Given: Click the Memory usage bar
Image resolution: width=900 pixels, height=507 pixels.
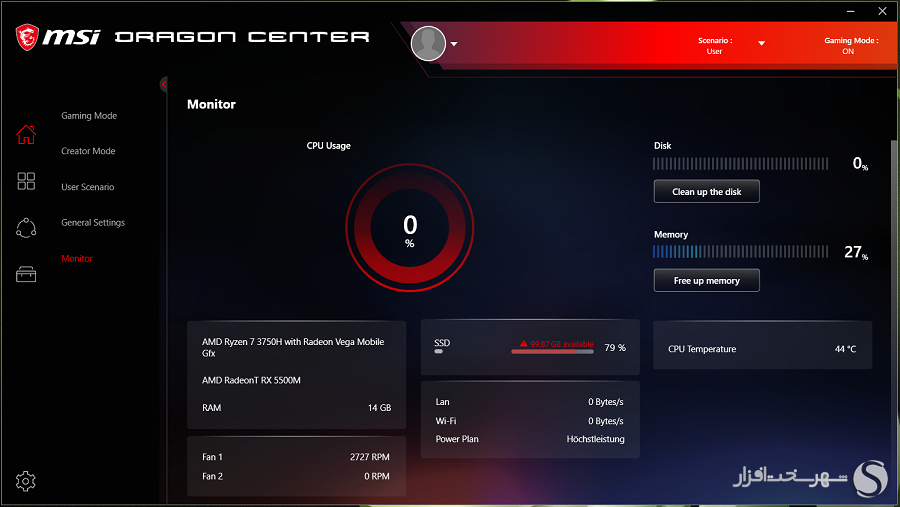Looking at the screenshot, I should [x=740, y=251].
